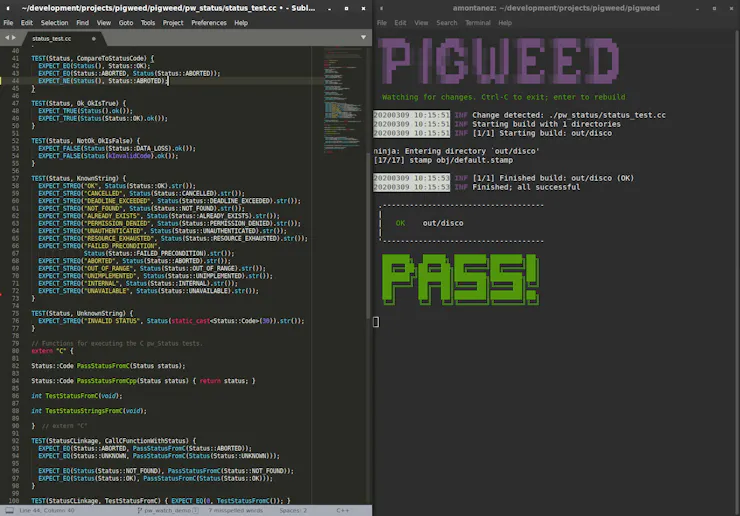Image resolution: width=740 pixels, height=516 pixels.
Task: Open the File menu in Sublime Text
Action: click(x=8, y=23)
